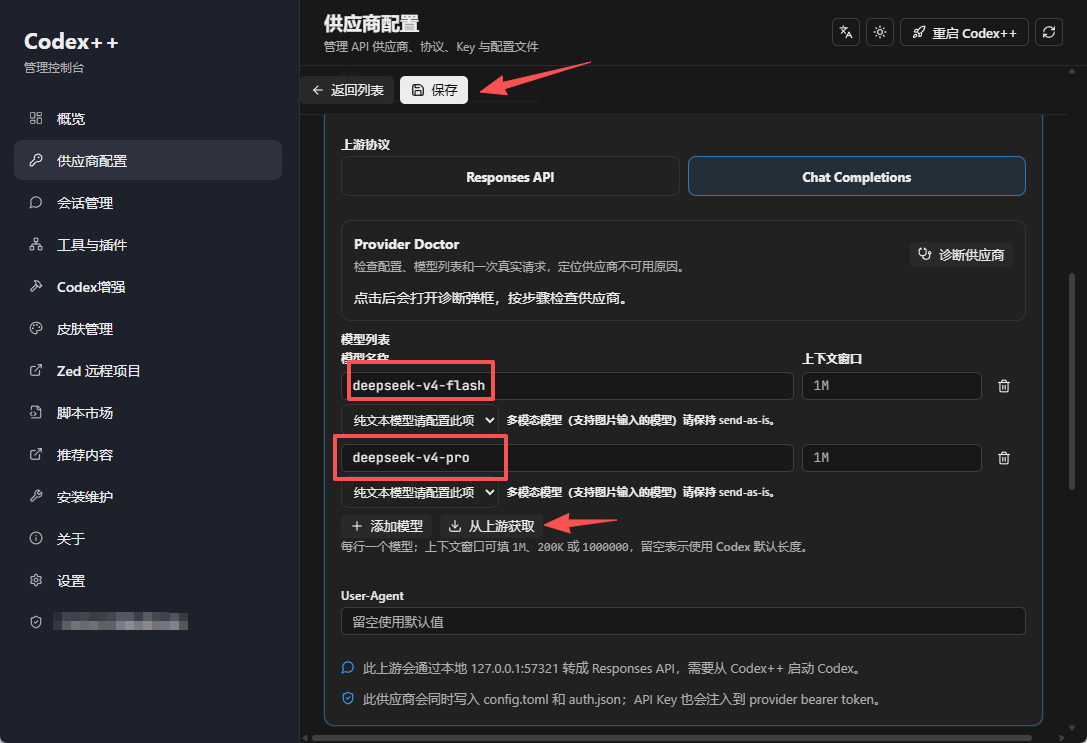Open 供应商配置 in the sidebar
Image resolution: width=1087 pixels, height=743 pixels.
coord(148,161)
